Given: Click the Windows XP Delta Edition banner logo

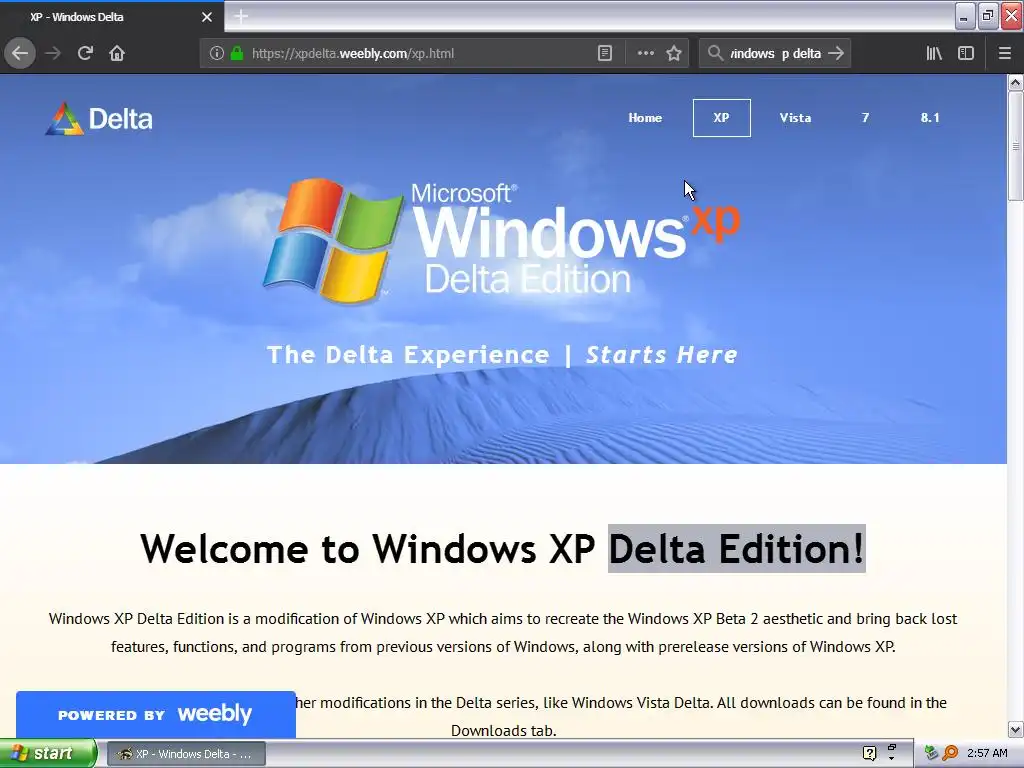Looking at the screenshot, I should tap(501, 240).
